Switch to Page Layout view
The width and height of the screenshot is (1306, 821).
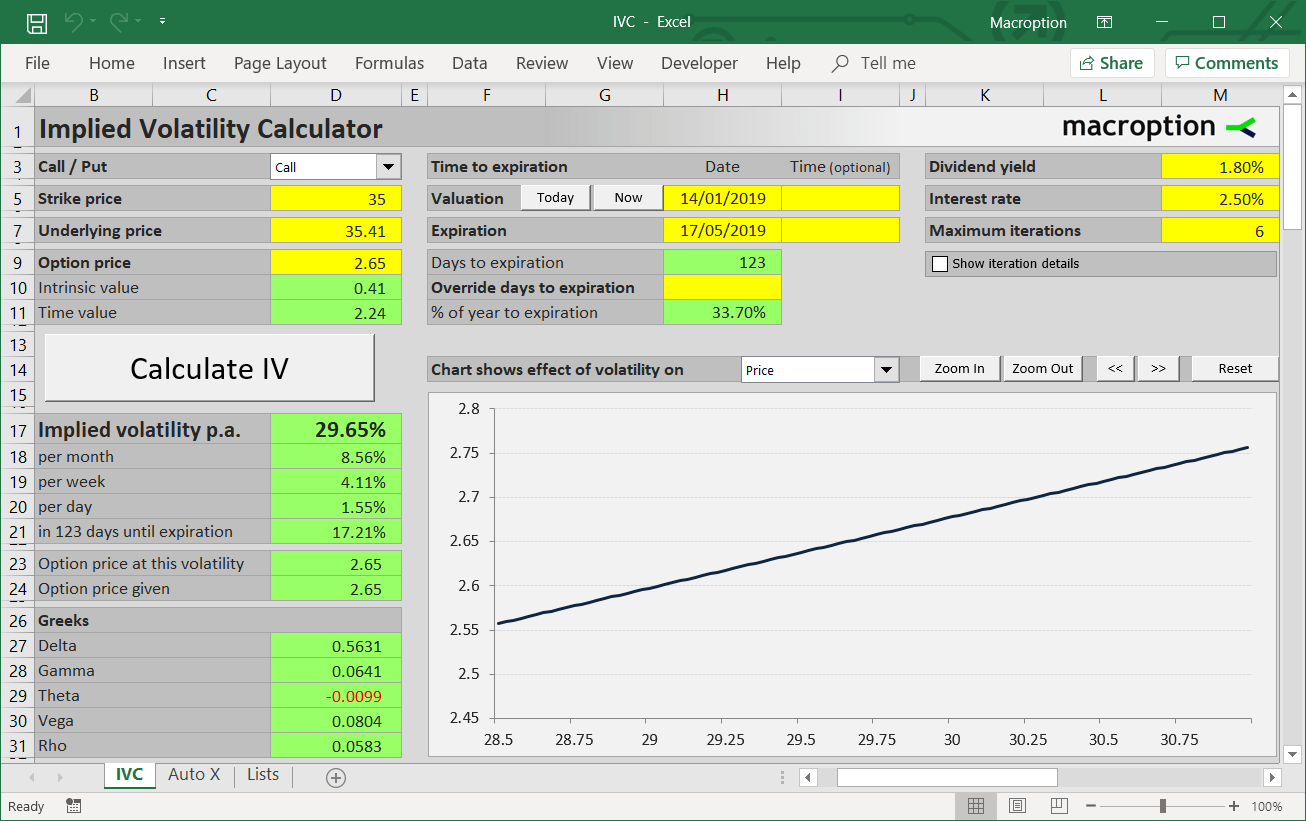pos(1017,806)
